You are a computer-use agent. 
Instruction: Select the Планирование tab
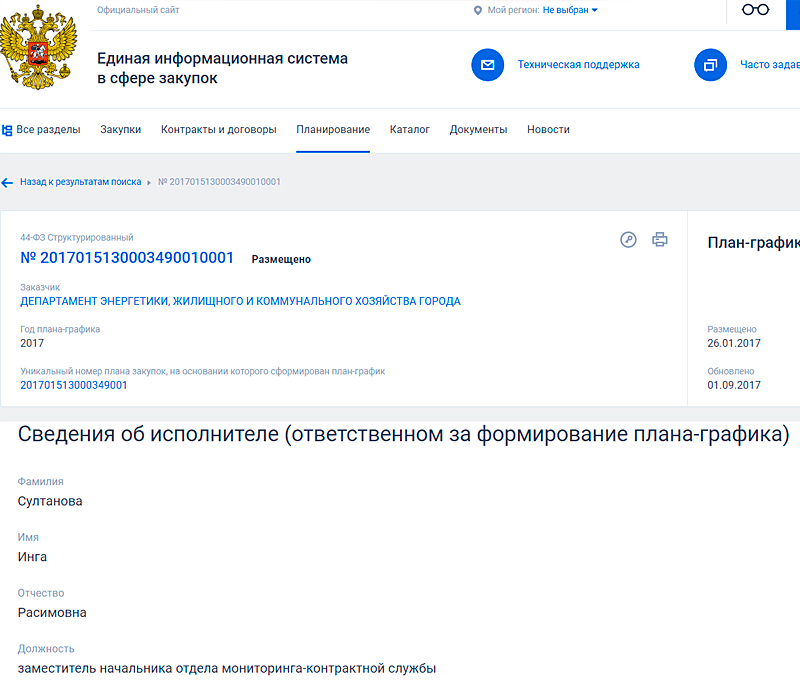click(x=332, y=129)
